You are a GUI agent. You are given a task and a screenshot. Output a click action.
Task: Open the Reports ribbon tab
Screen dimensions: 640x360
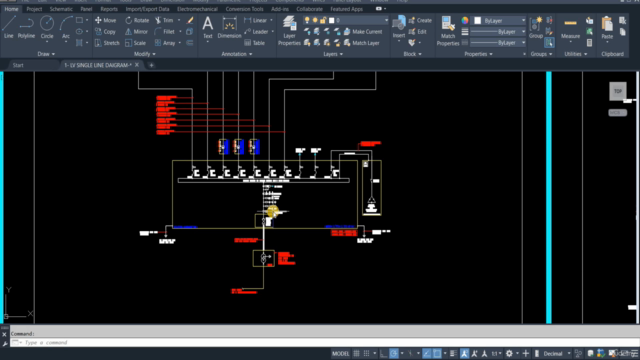(109, 9)
